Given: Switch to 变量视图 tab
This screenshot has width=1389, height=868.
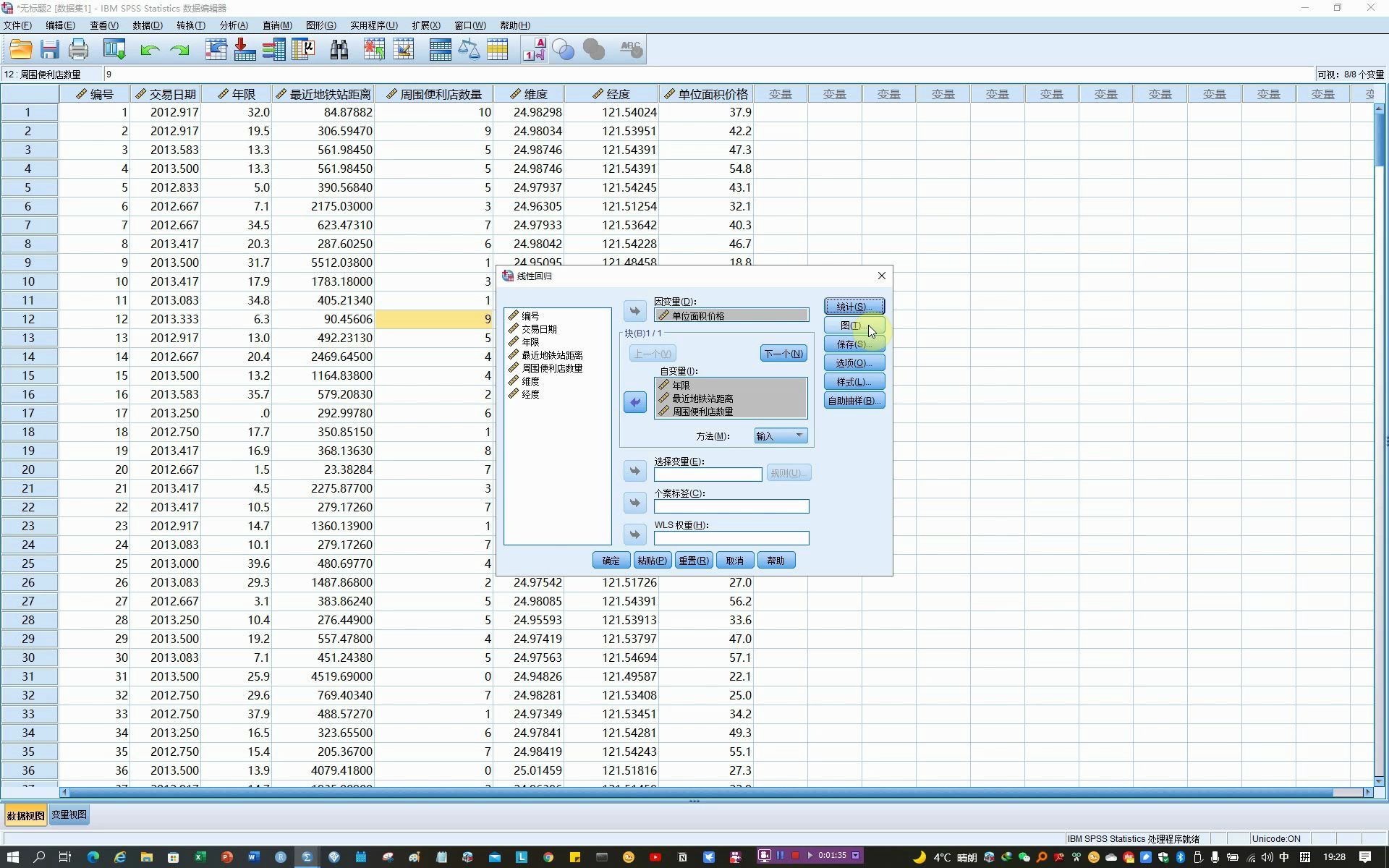Looking at the screenshot, I should click(x=69, y=814).
